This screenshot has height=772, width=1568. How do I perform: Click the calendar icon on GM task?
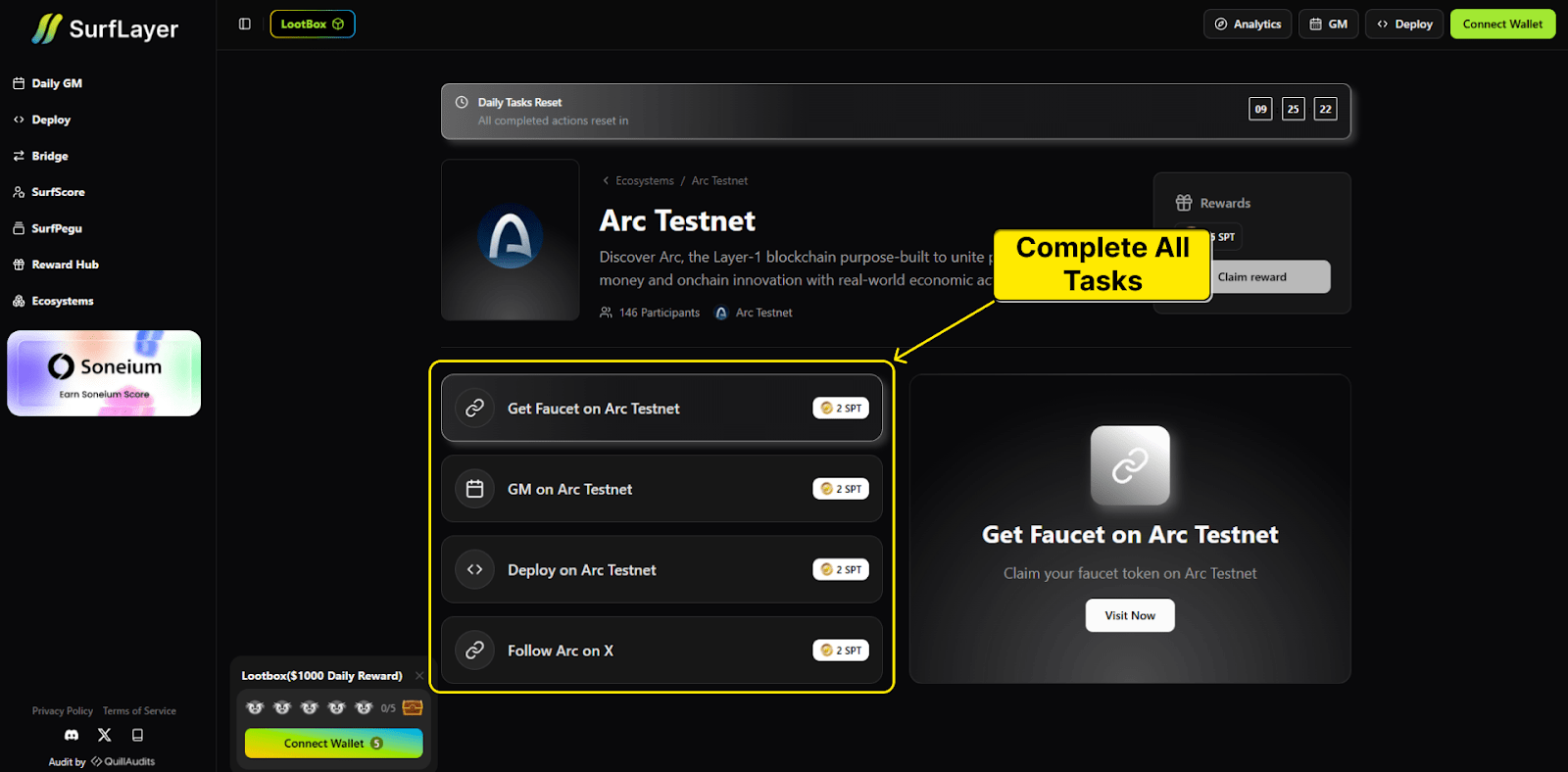[474, 489]
